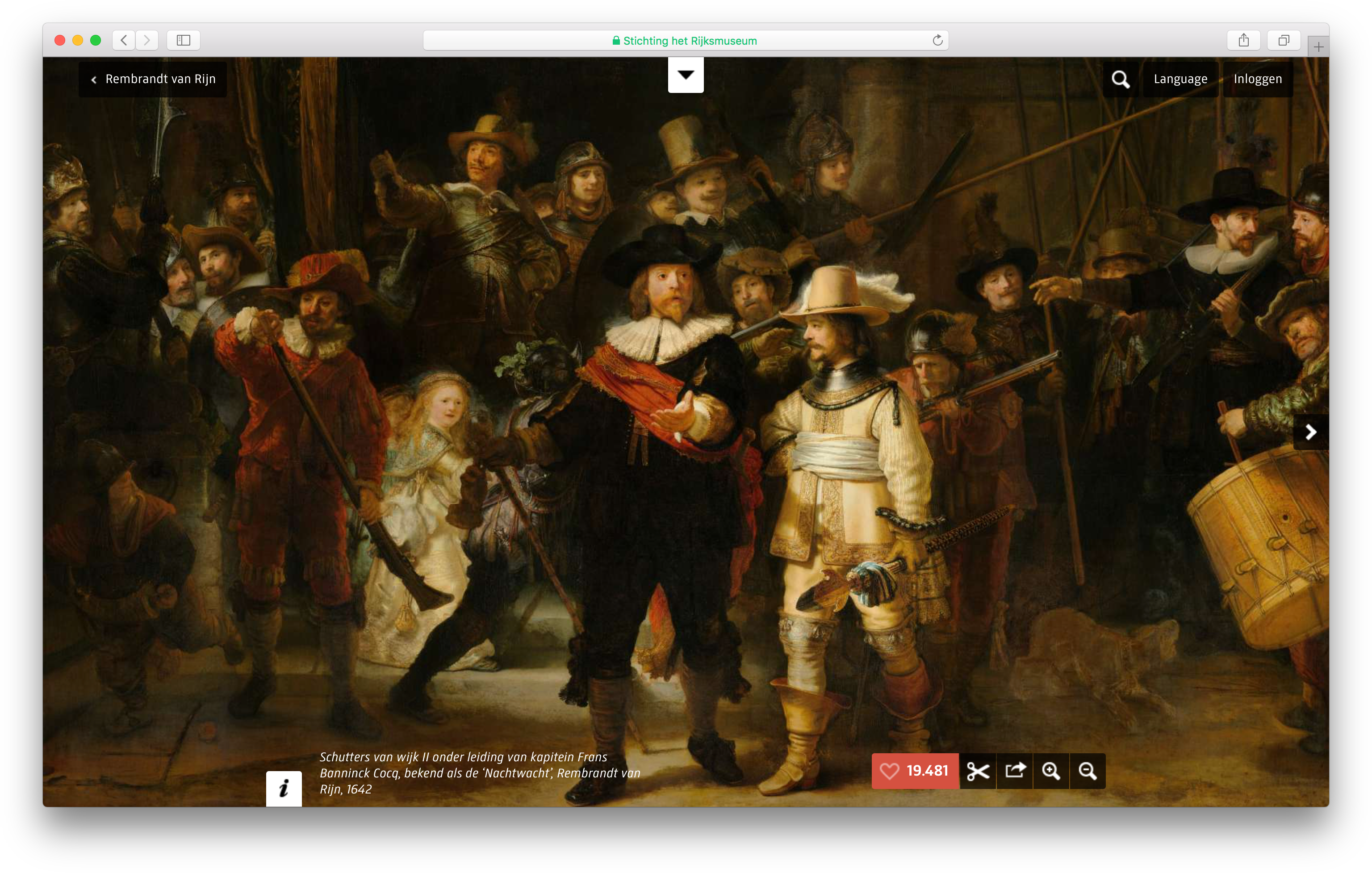Open artwork info with the i button
This screenshot has width=1372, height=873.
click(x=284, y=789)
